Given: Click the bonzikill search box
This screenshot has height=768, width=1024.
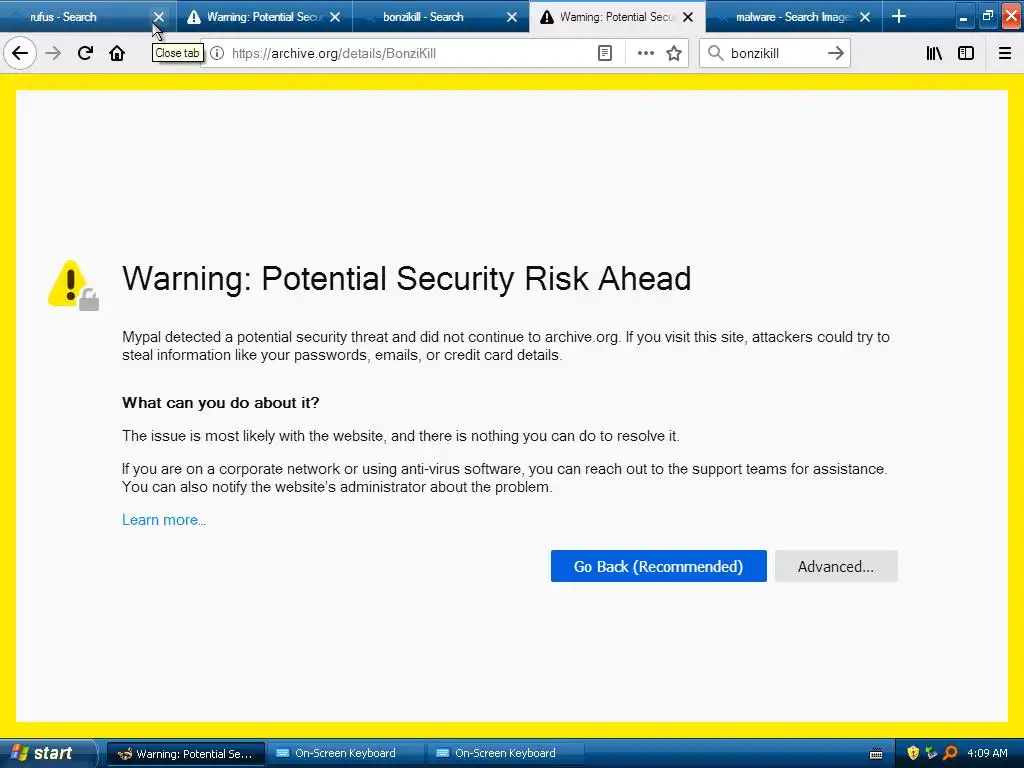Looking at the screenshot, I should point(774,54).
